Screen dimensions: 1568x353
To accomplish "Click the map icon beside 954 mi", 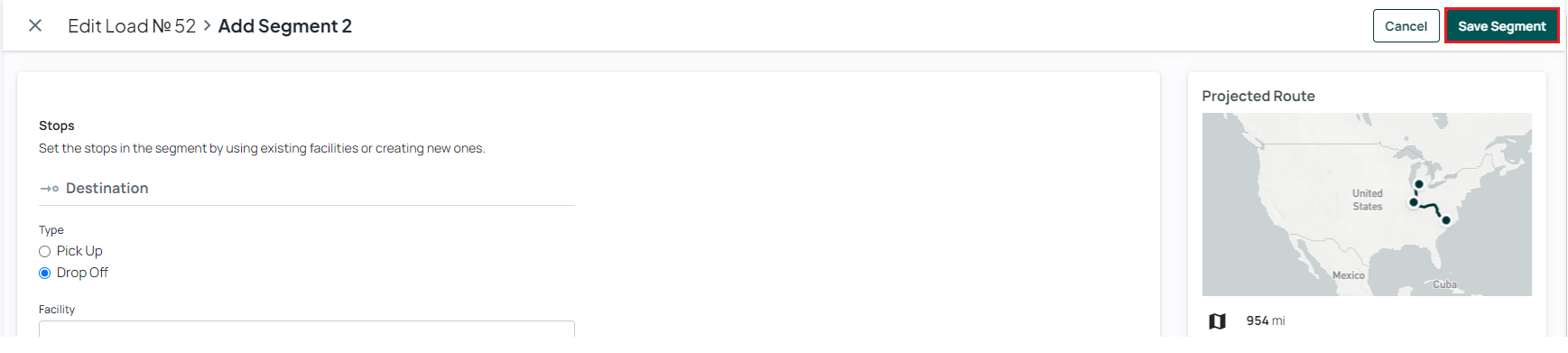I will (x=1217, y=321).
